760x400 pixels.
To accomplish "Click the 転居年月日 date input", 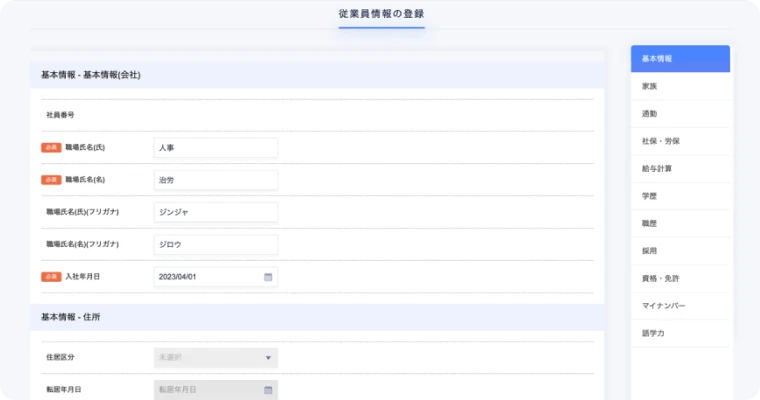I will point(207,390).
